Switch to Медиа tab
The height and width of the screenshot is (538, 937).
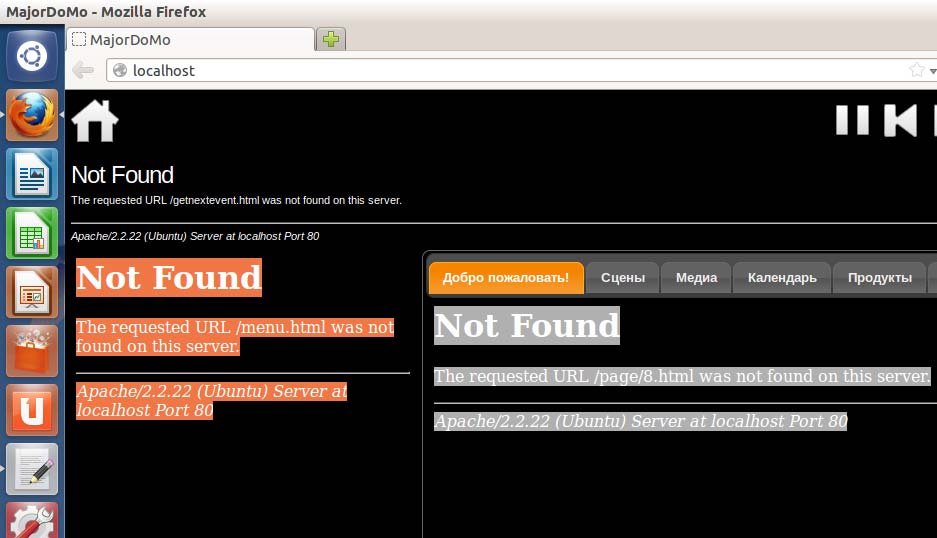(696, 278)
